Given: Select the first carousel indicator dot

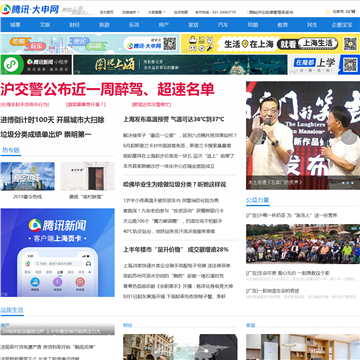Looking at the screenshot, I should (x=342, y=183).
